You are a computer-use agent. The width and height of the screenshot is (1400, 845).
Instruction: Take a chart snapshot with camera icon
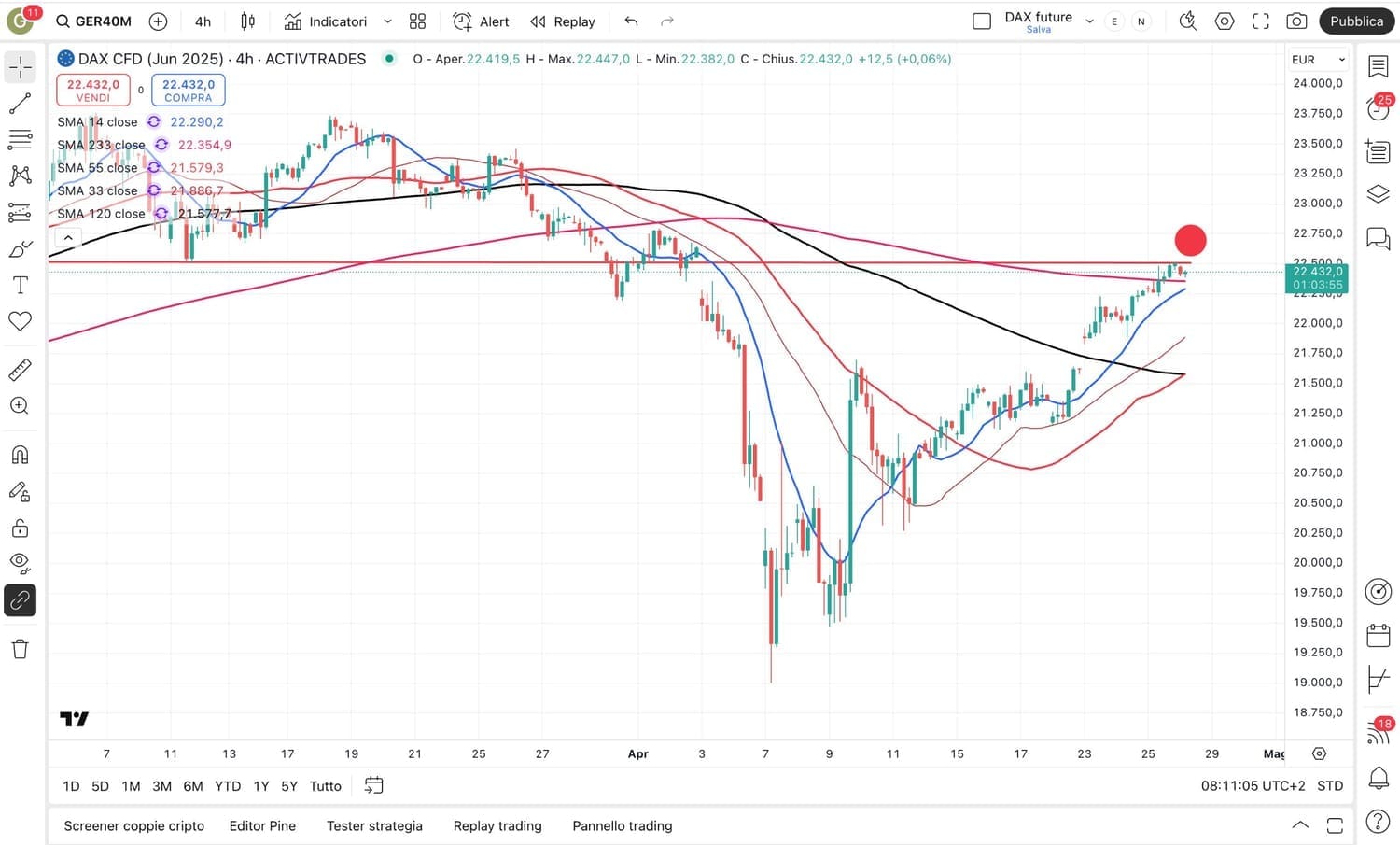click(x=1296, y=21)
